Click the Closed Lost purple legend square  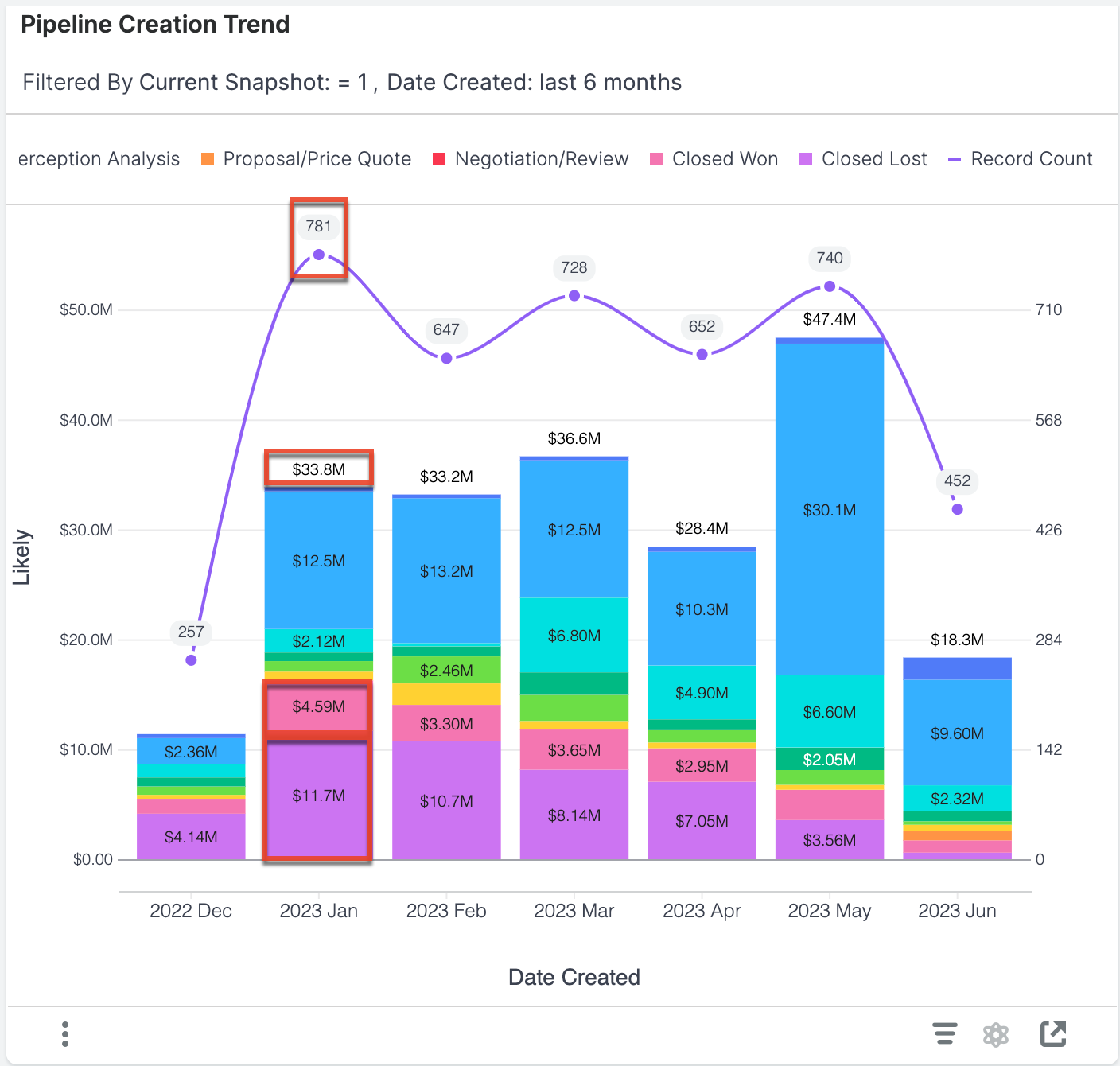pos(804,158)
